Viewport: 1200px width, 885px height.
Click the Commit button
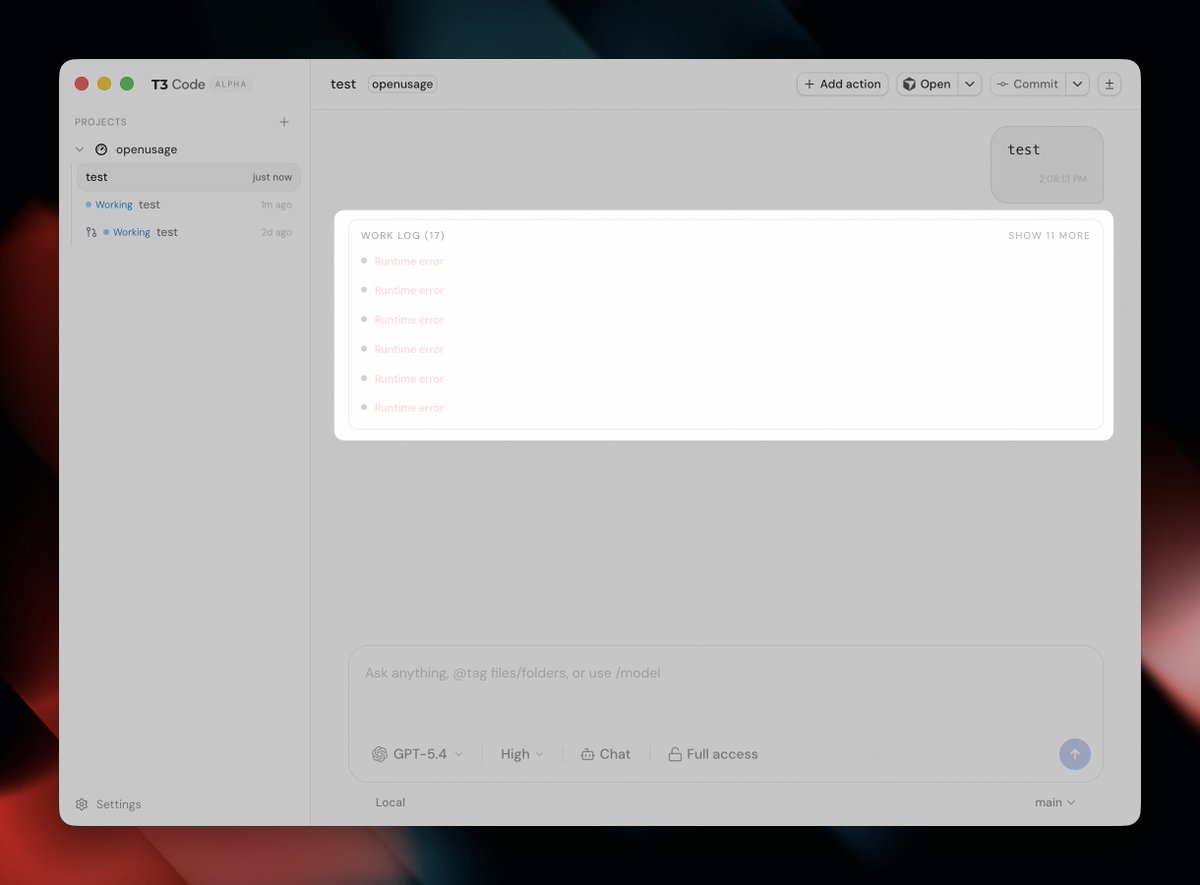tap(1028, 84)
